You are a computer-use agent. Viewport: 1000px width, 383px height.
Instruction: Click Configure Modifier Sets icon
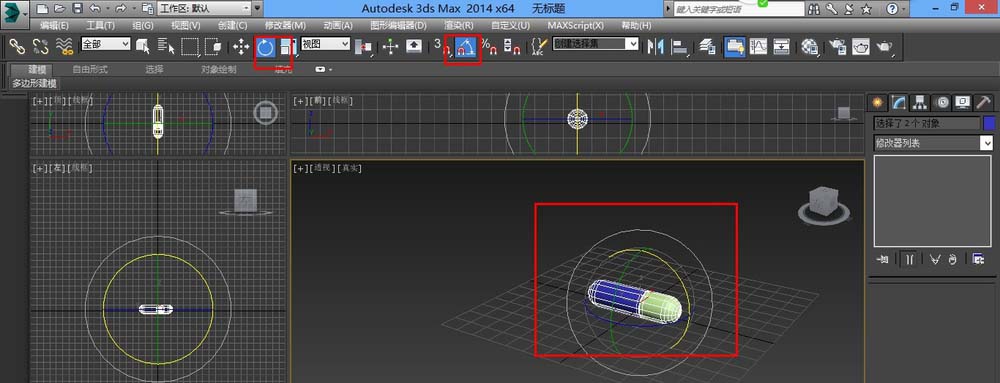[x=978, y=259]
